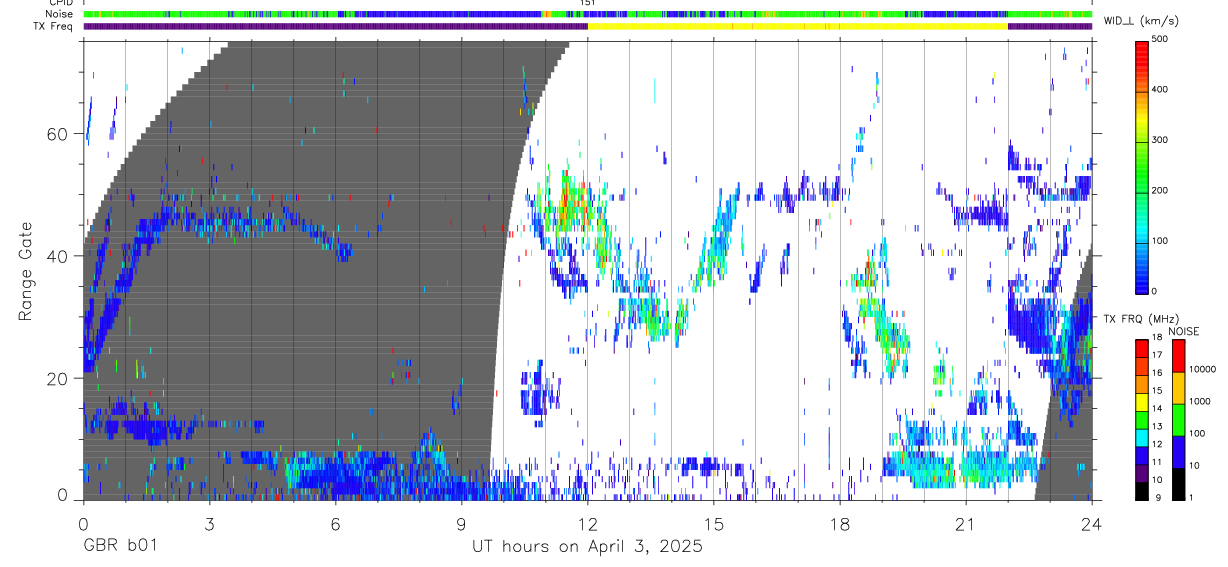Click the 'Noise' row label

click(x=59, y=15)
